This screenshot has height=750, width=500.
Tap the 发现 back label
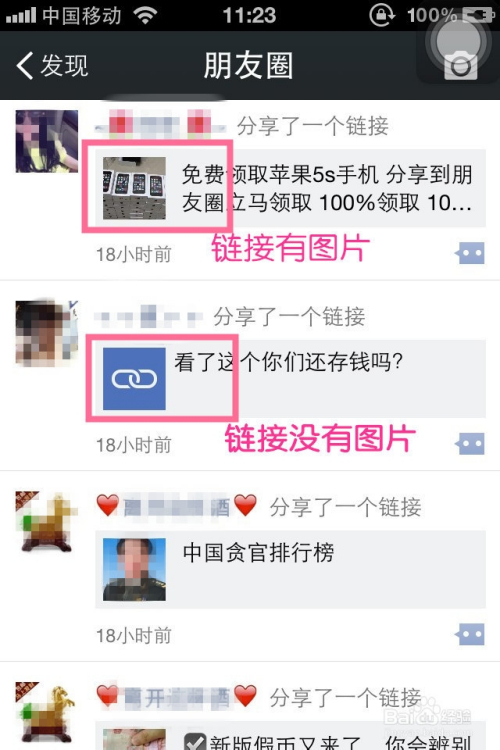(x=65, y=66)
